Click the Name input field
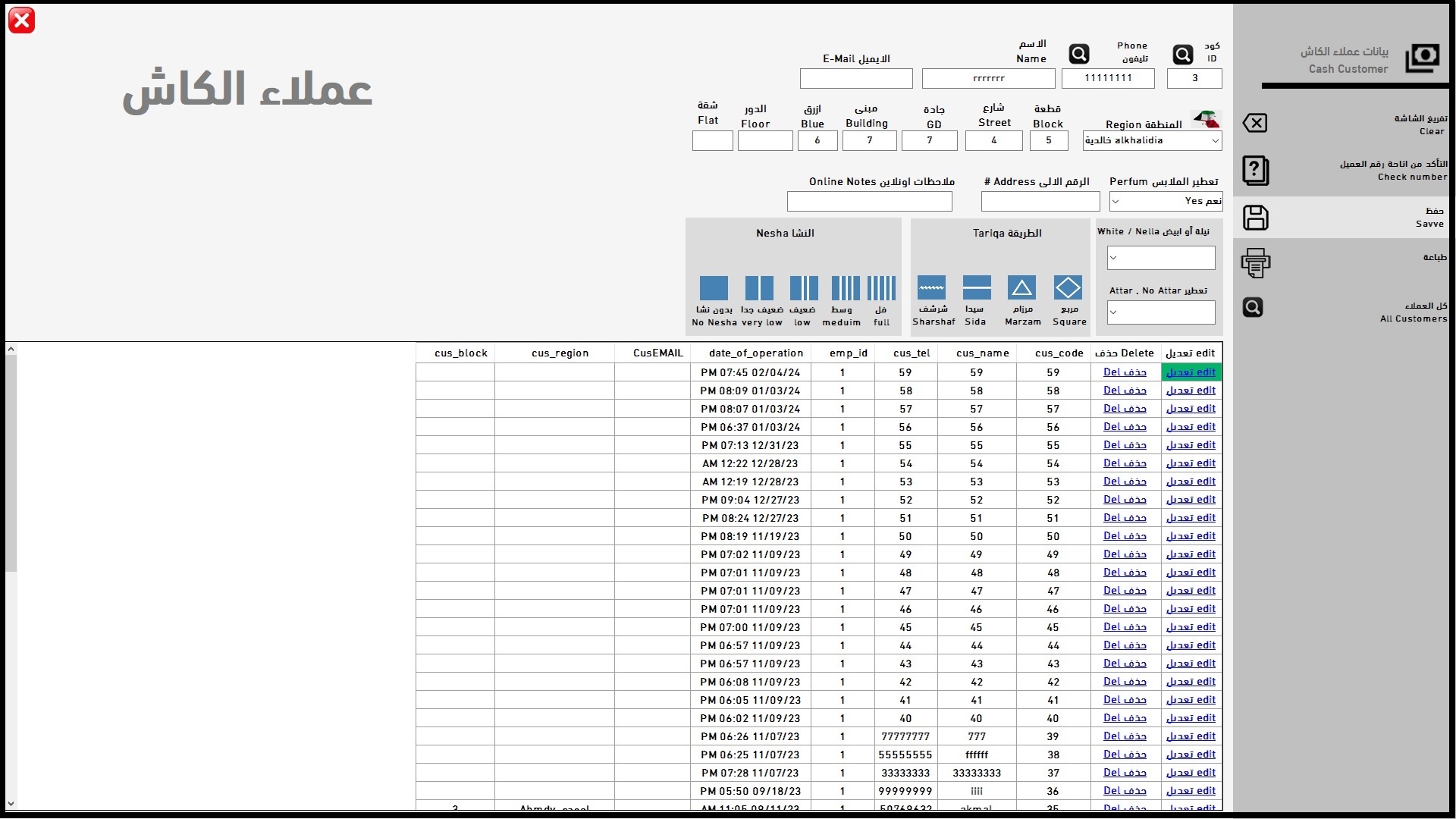Screen dimensions: 1456x819 point(988,78)
